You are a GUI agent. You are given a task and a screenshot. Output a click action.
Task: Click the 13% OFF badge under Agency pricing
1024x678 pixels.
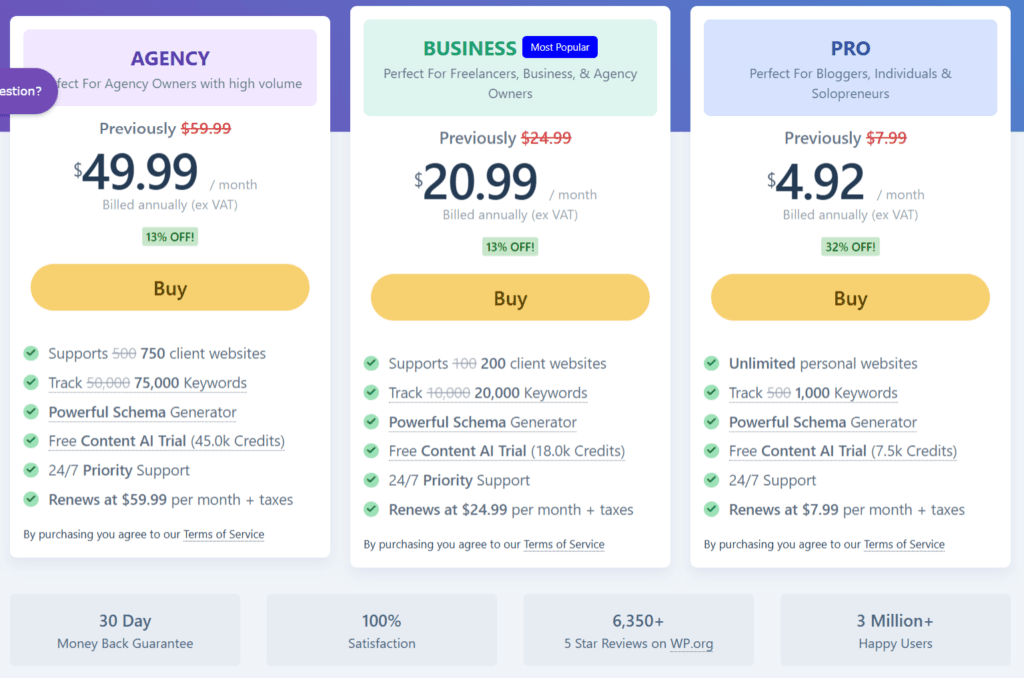(x=169, y=235)
